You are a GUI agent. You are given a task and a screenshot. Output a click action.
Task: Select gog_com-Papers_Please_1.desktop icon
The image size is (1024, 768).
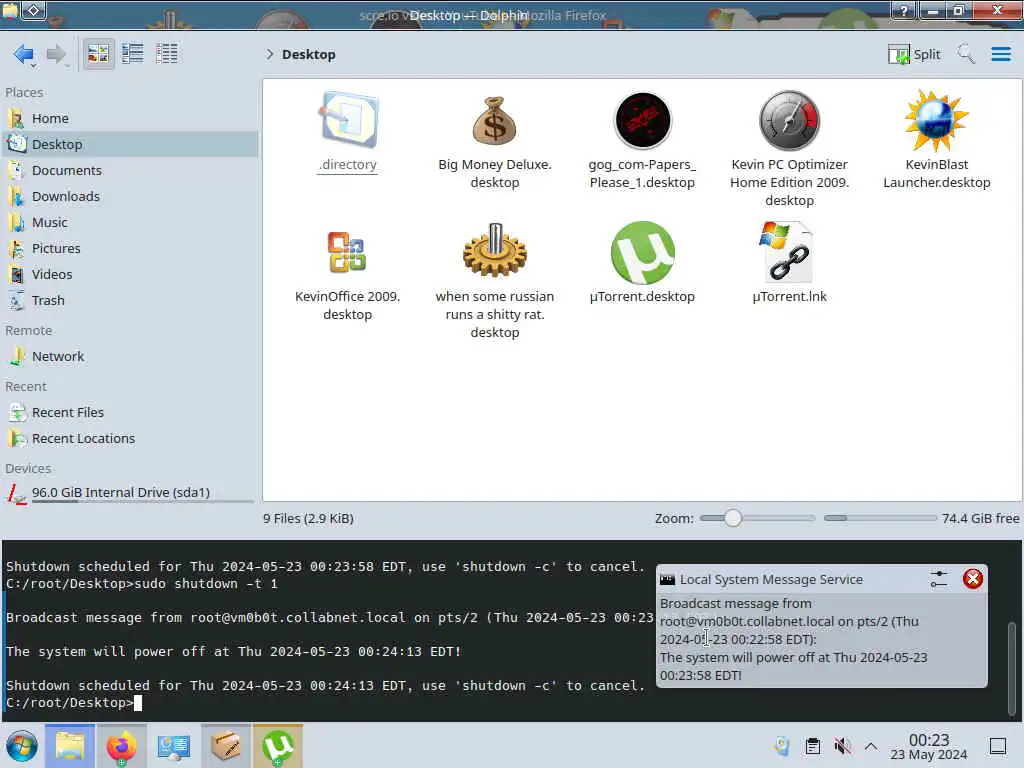coord(643,121)
